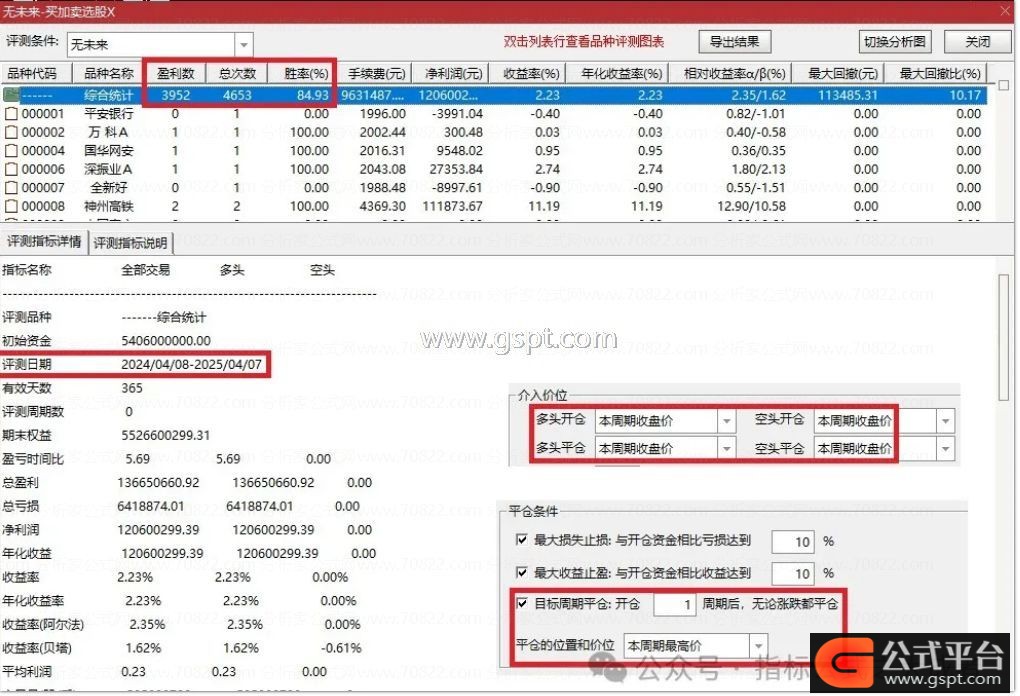Close the window with the top-right X
This screenshot has height=696, width=1020.
pyautogui.click(x=1004, y=10)
